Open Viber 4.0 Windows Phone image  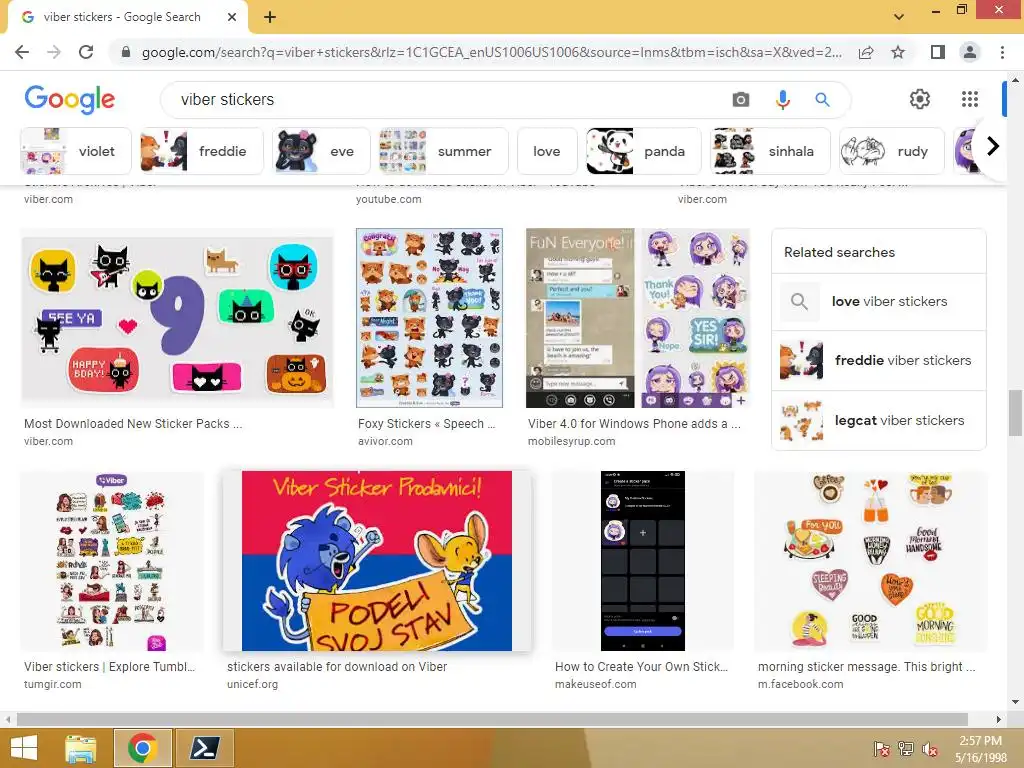tap(638, 318)
